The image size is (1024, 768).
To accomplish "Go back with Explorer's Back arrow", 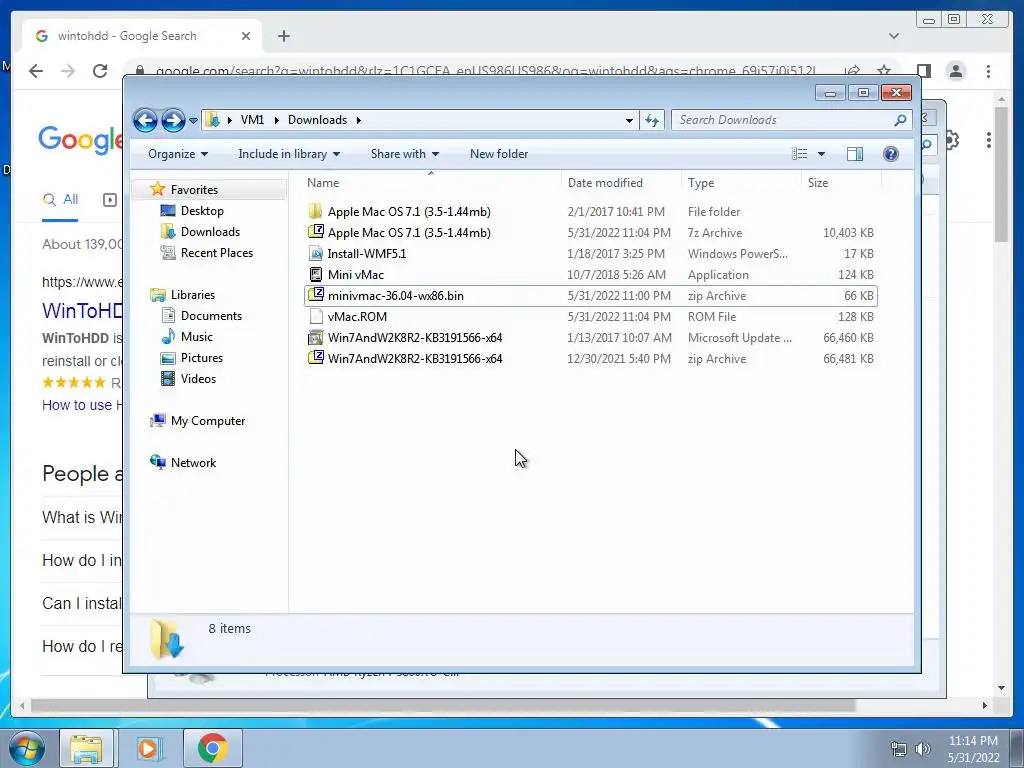I will point(145,120).
